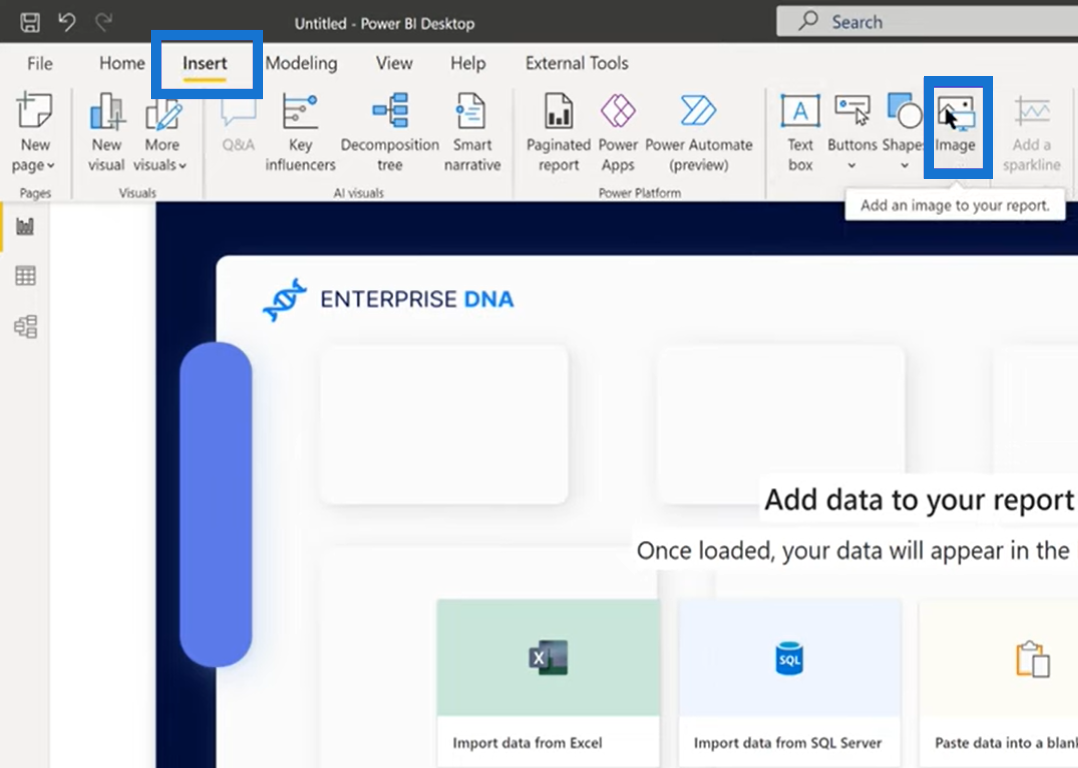The image size is (1078, 768).
Task: Click the Redo arrow icon
Action: (104, 22)
